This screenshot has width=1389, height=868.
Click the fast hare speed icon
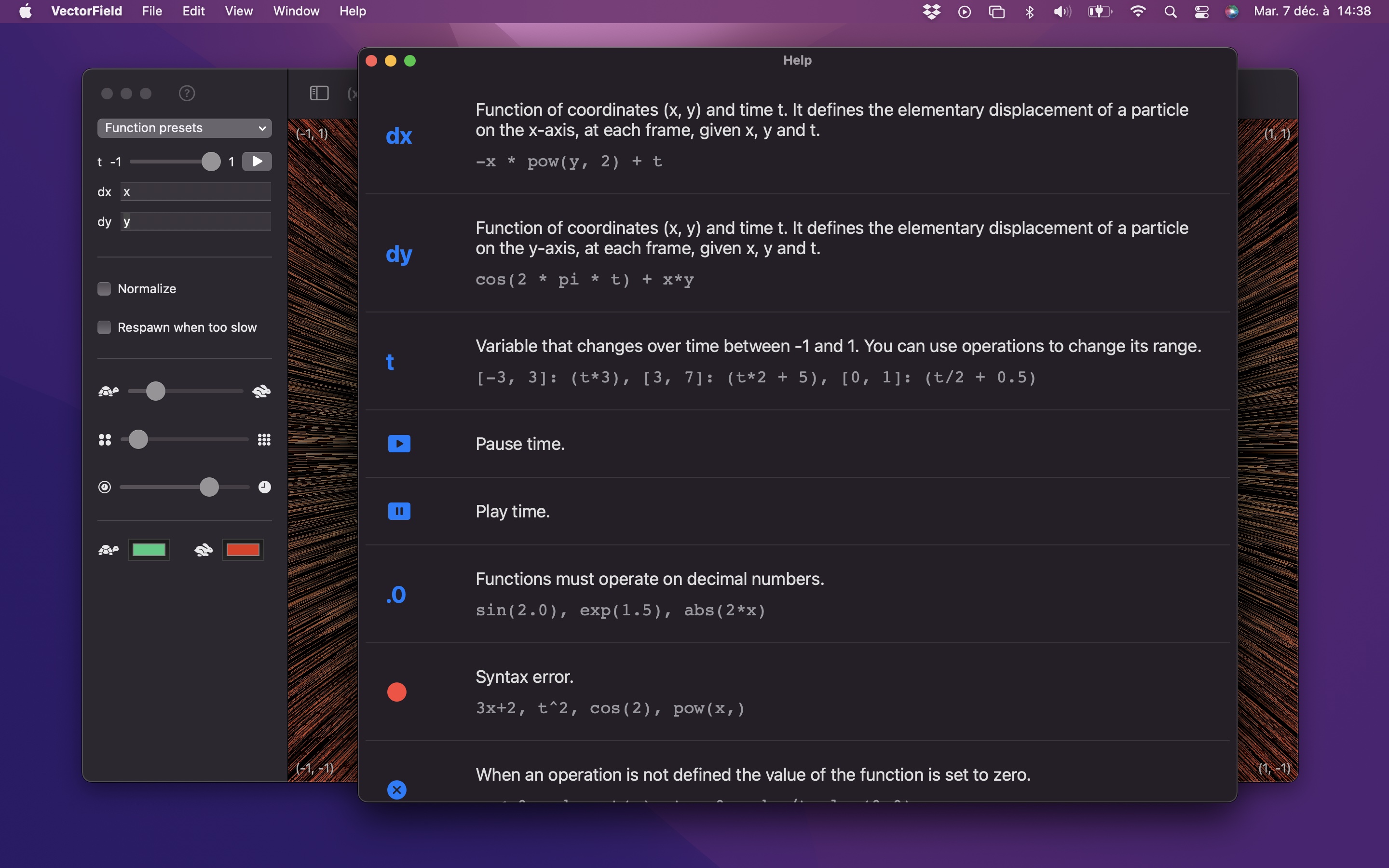(x=262, y=392)
